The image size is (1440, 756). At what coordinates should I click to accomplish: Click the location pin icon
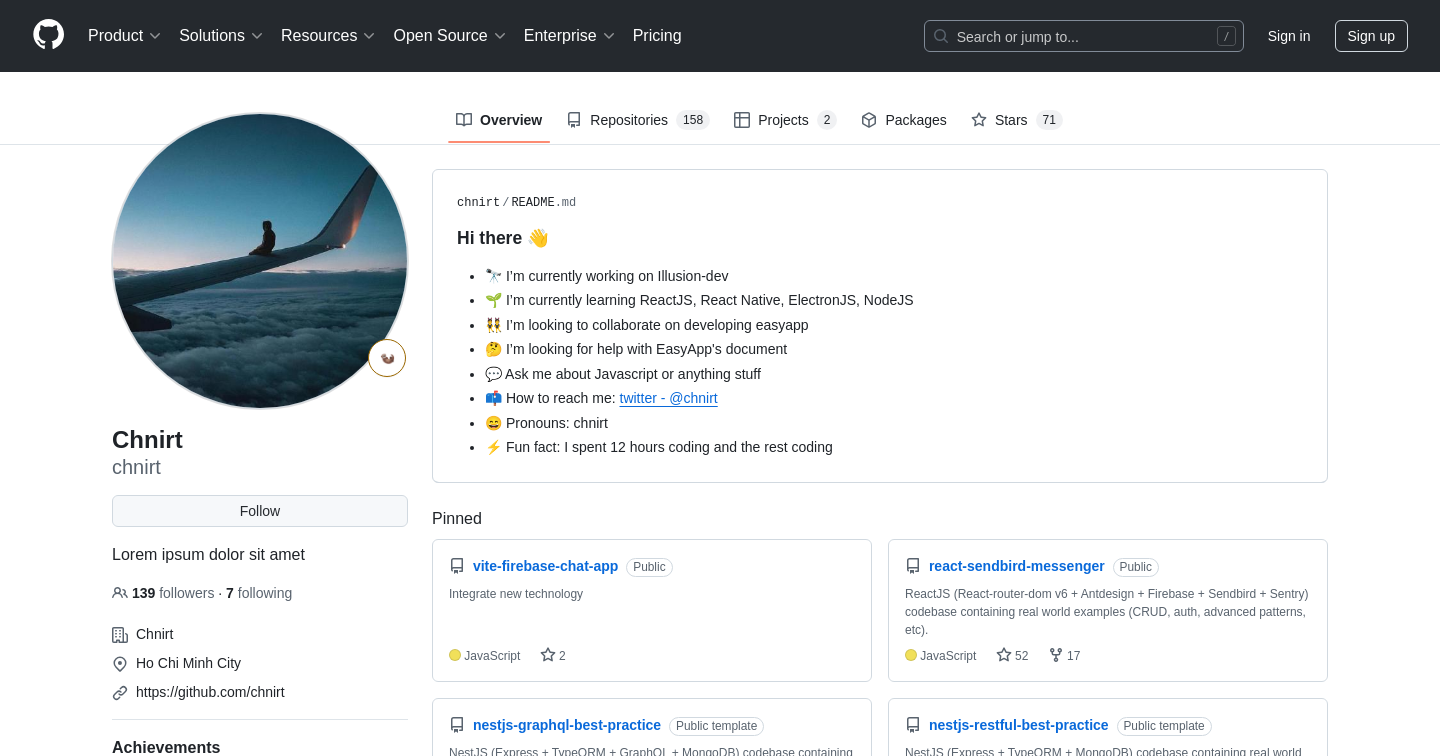coord(120,664)
